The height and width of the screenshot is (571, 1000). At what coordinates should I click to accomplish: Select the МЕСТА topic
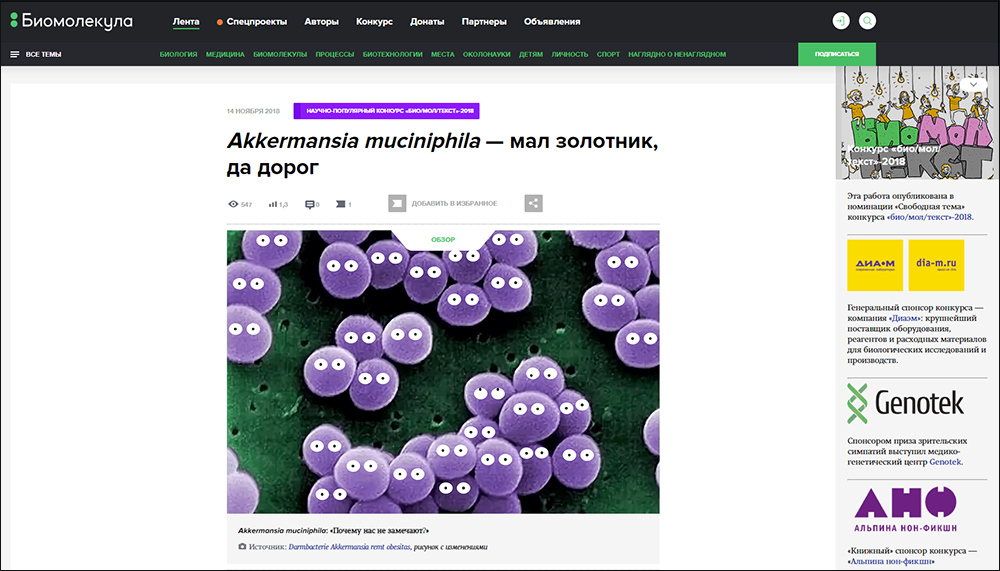tap(443, 54)
